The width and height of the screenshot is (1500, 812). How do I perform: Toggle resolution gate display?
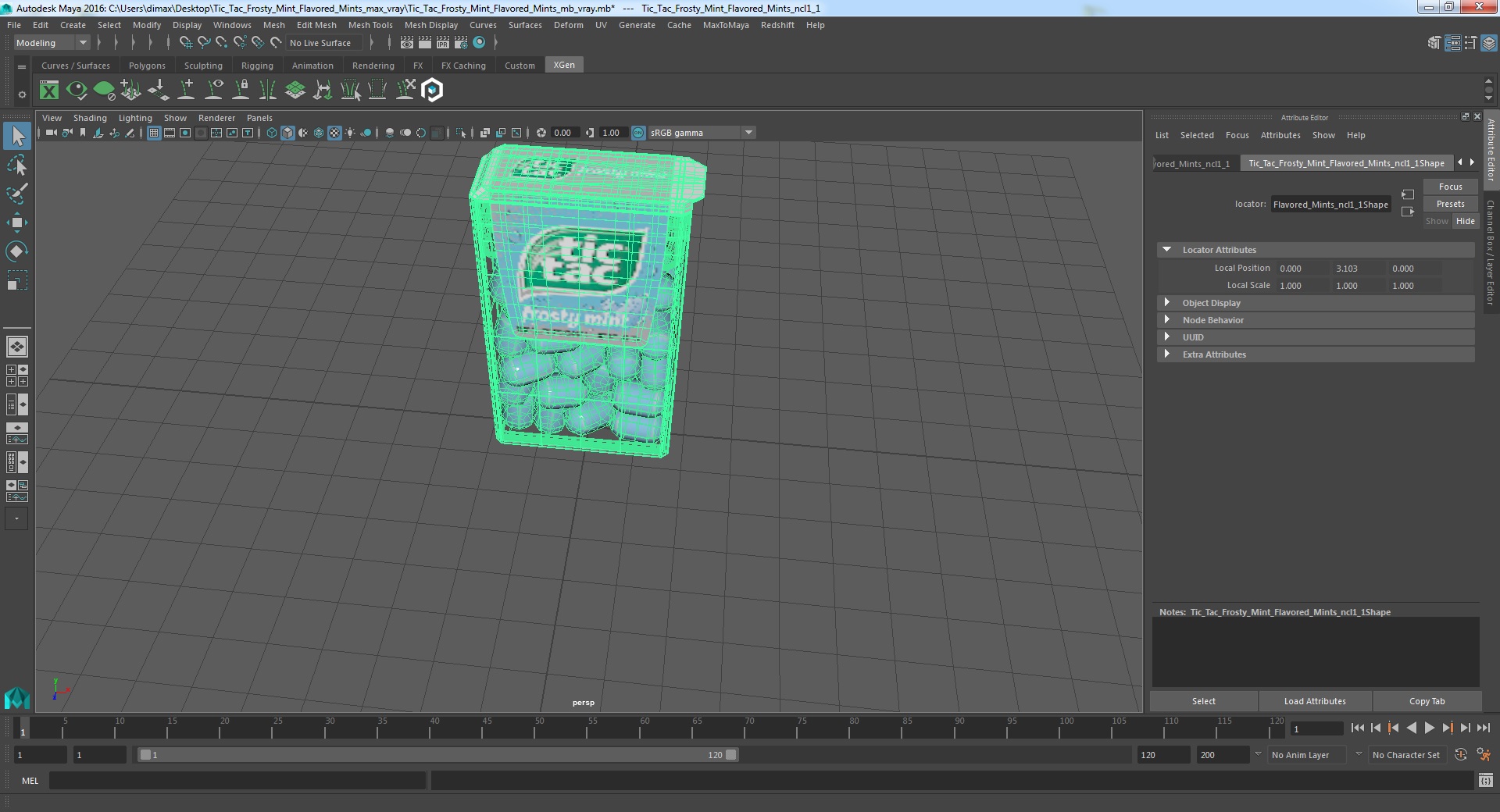click(185, 133)
